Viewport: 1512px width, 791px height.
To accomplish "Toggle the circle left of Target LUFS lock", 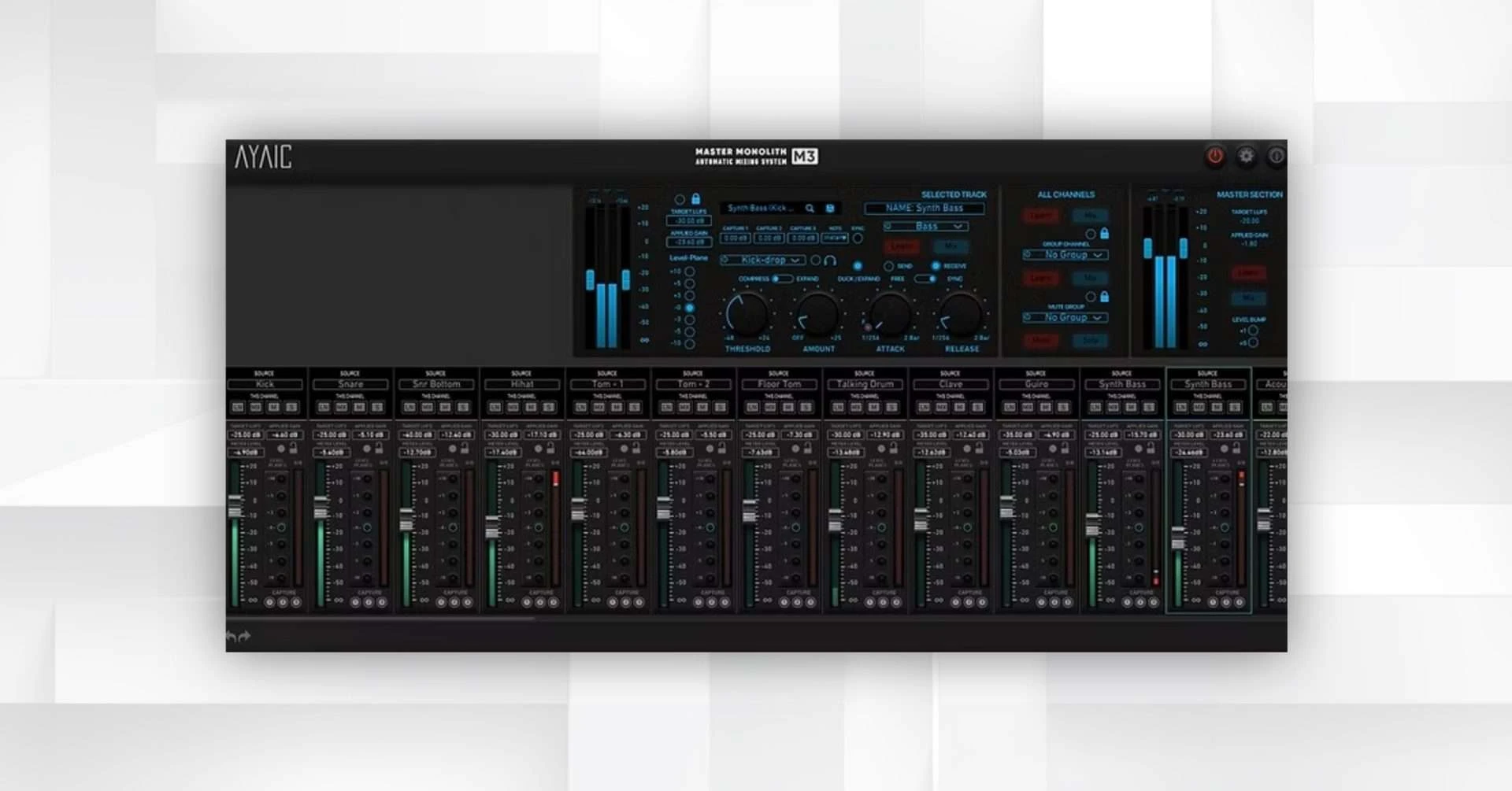I will [x=680, y=200].
